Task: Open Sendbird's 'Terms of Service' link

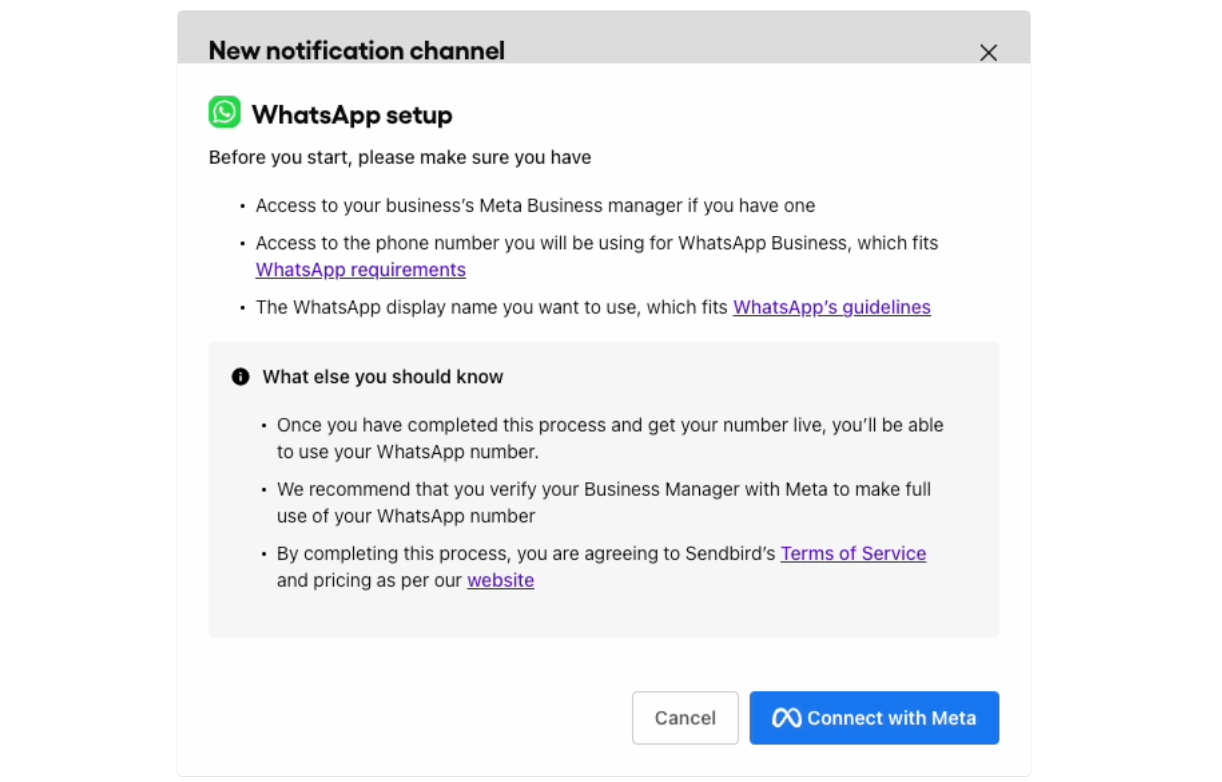Action: click(x=852, y=553)
